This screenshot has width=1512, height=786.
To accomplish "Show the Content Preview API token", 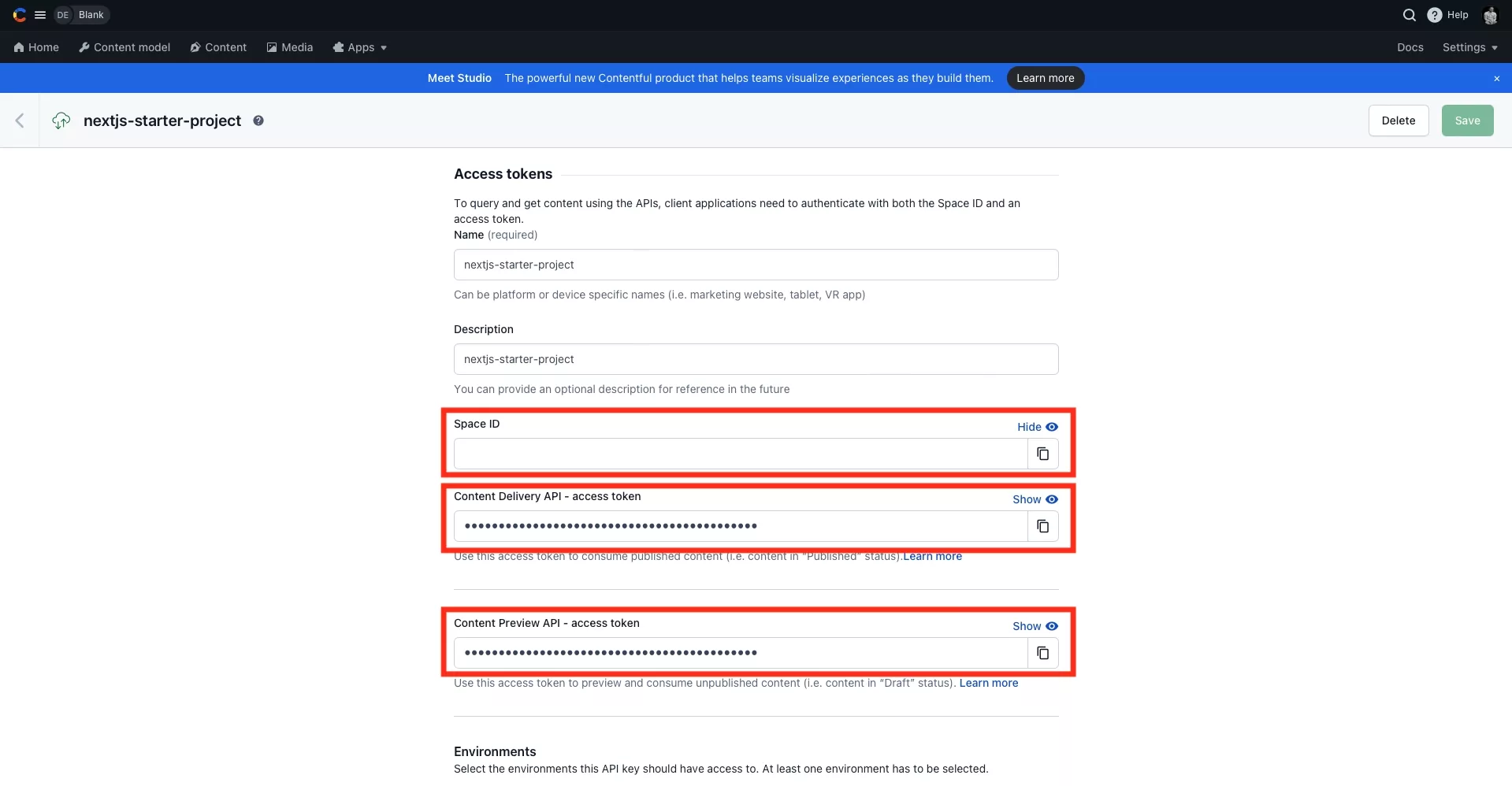I will [x=1035, y=626].
